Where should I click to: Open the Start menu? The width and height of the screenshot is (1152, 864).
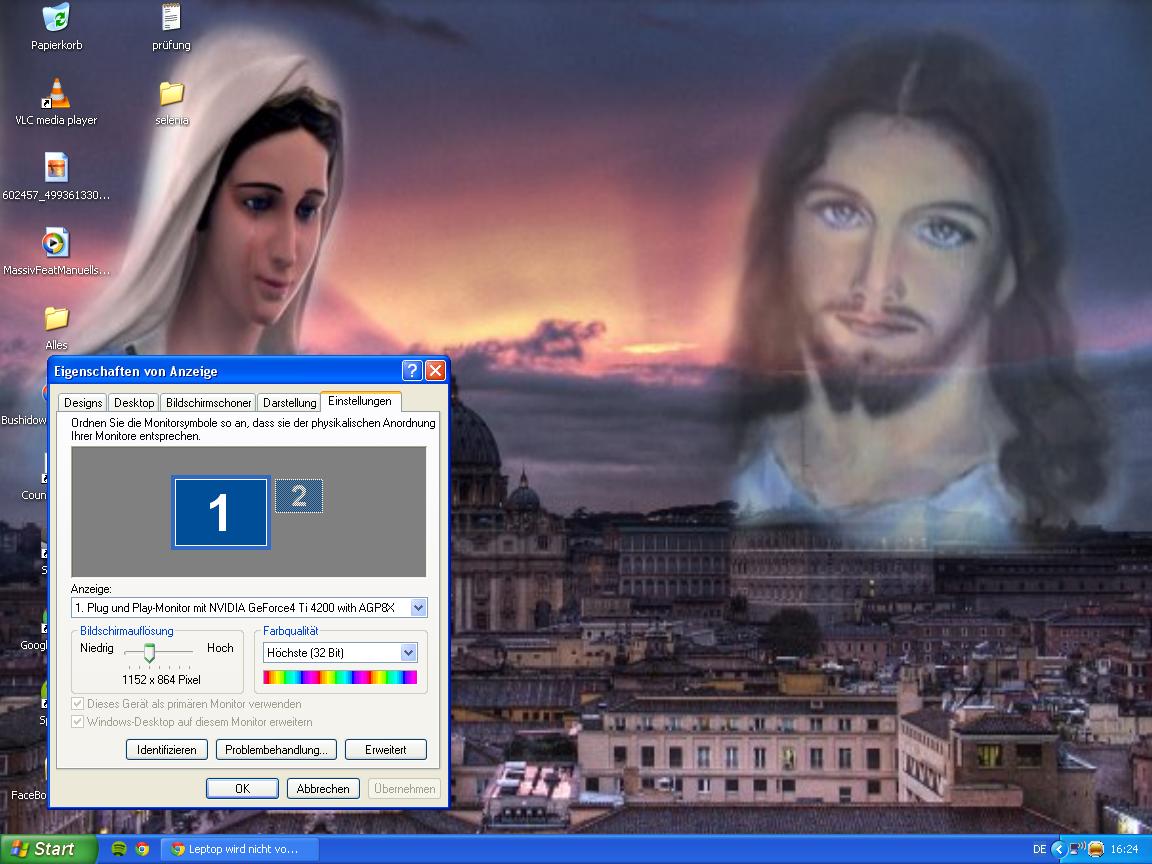pyautogui.click(x=46, y=849)
